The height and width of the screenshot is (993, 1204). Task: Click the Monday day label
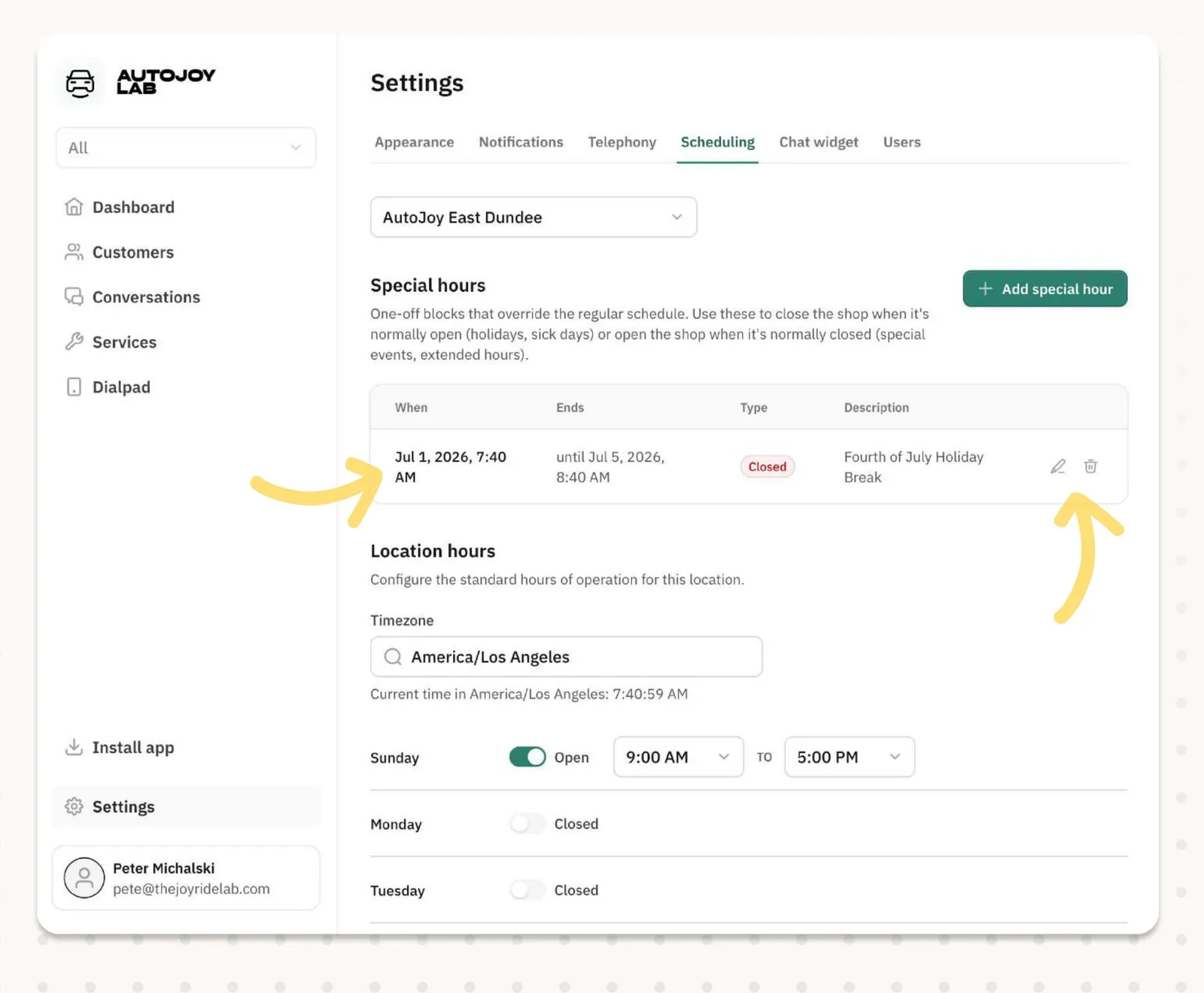396,824
